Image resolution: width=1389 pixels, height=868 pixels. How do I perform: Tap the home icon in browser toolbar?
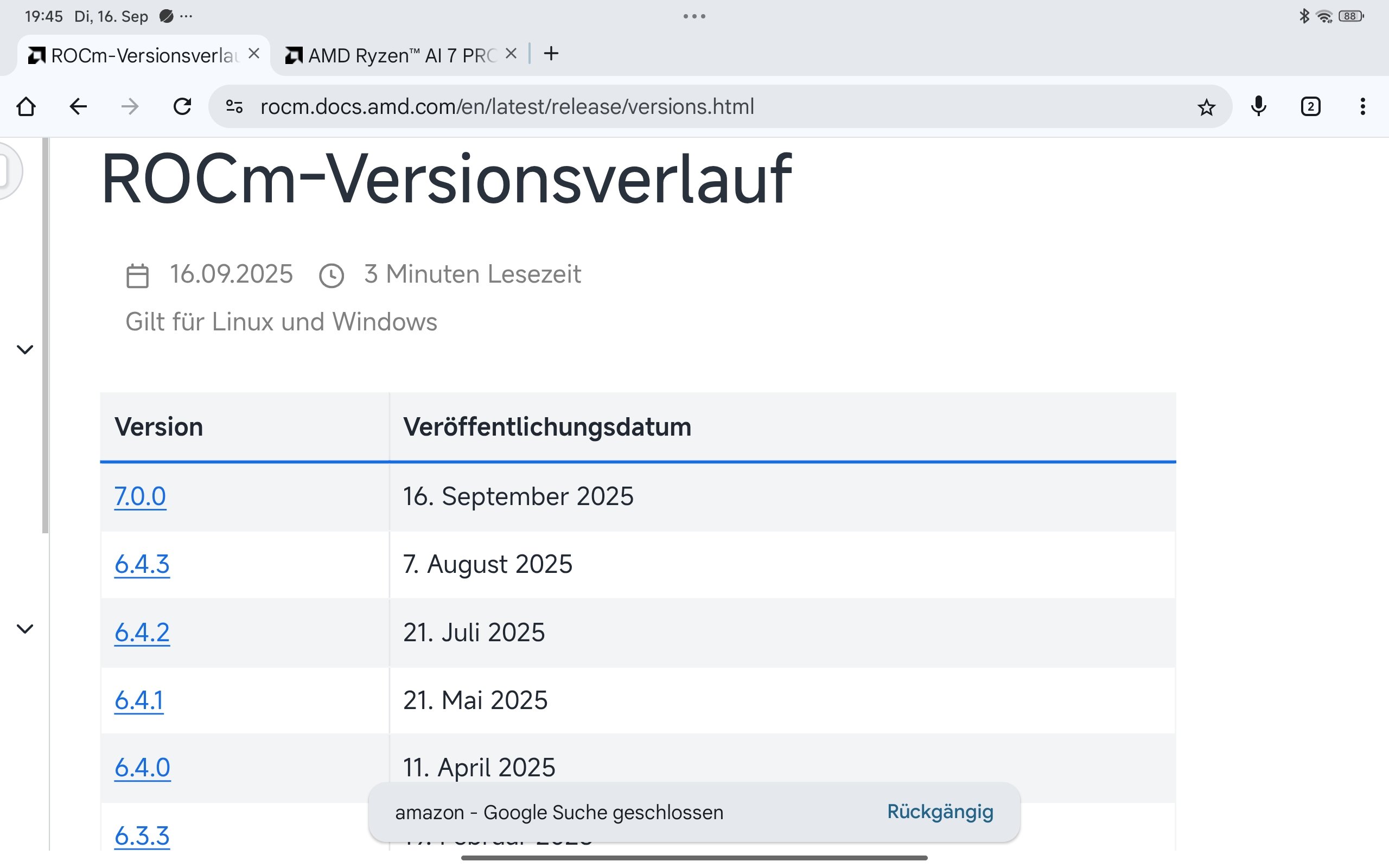coord(26,107)
